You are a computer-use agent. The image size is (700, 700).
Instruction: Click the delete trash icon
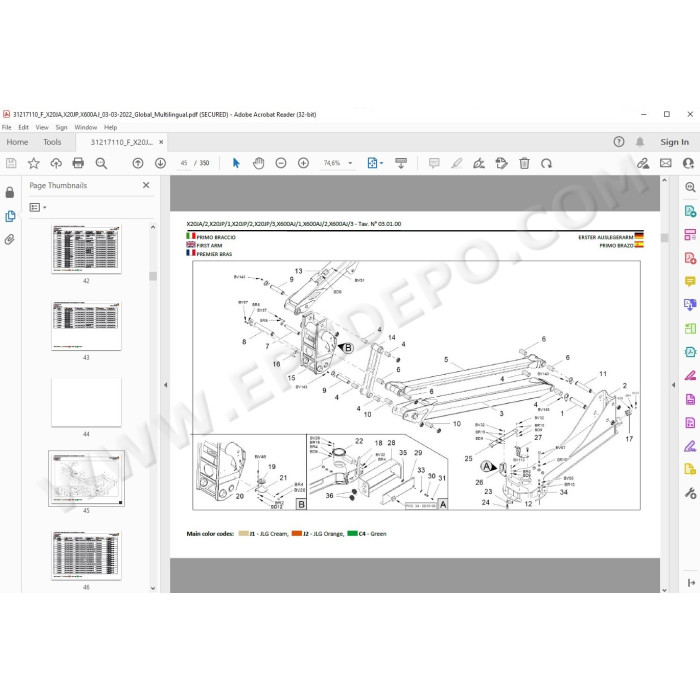(524, 163)
